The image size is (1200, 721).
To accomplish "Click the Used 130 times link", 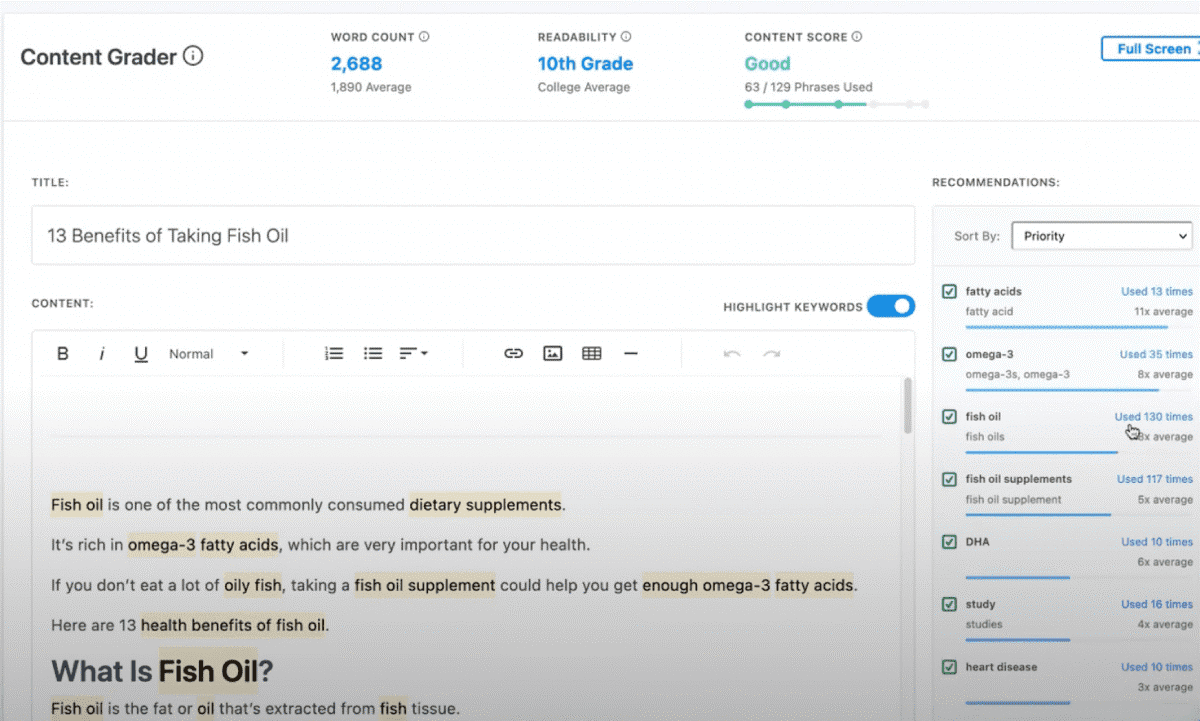I will (1154, 416).
